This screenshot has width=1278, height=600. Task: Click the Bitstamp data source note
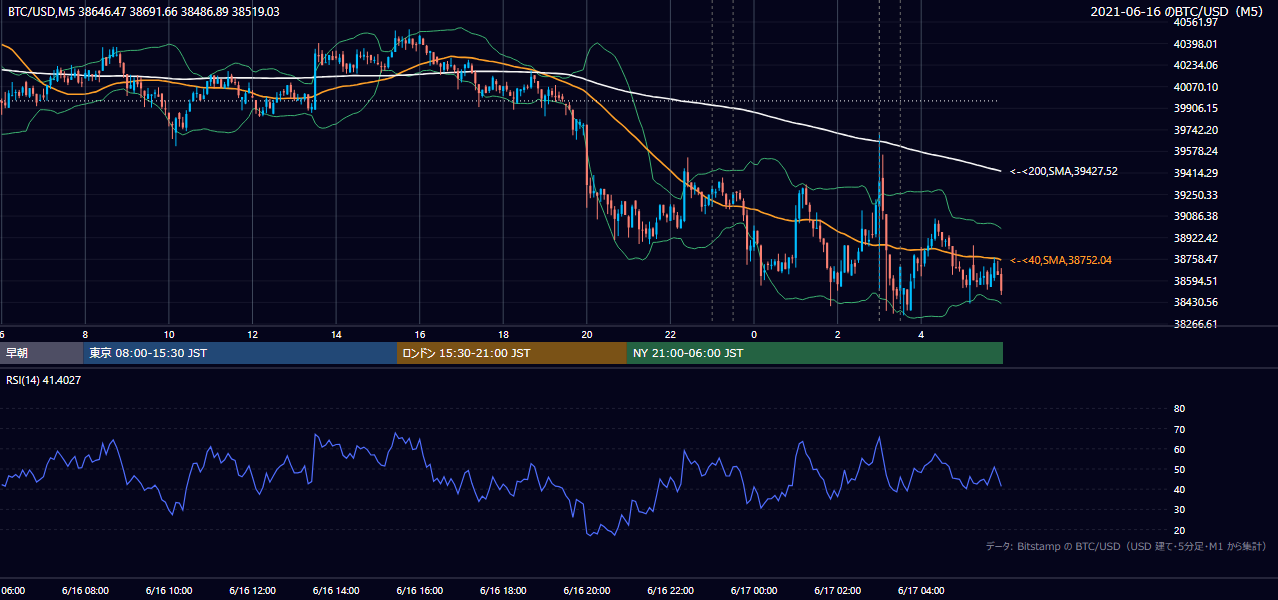1126,546
